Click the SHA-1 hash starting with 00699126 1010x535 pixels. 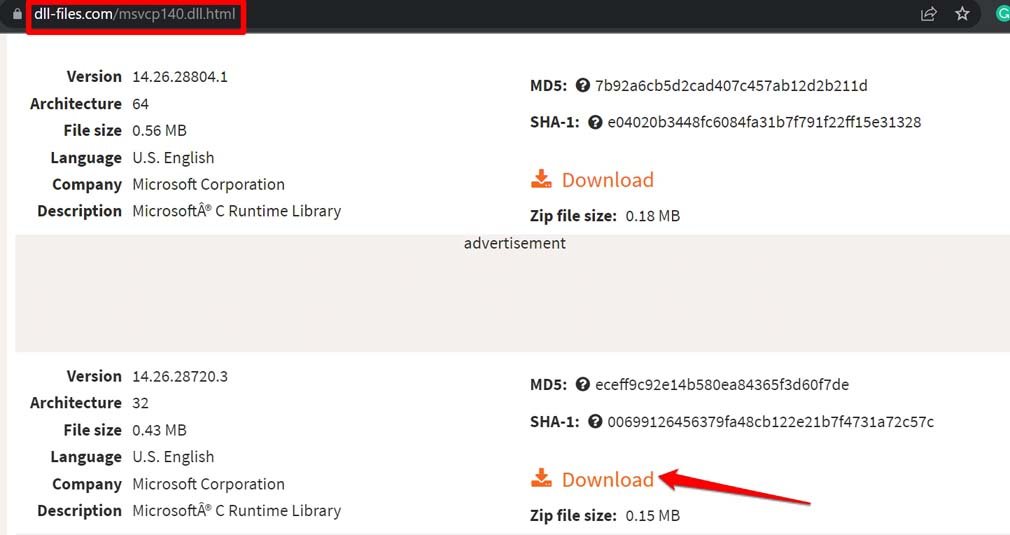coord(770,422)
